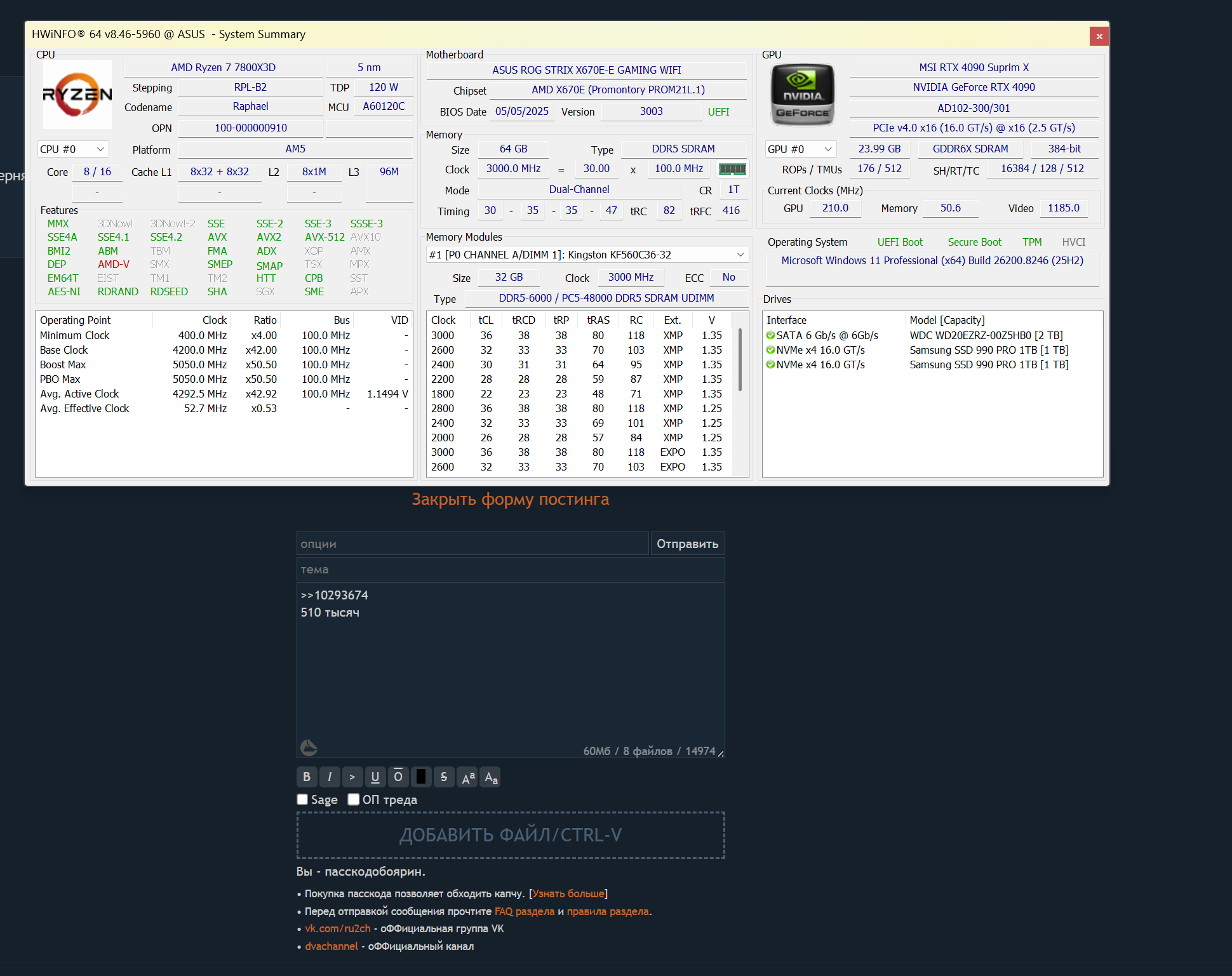Click the тема subject field
Screen dimensions: 1232x976
[x=511, y=569]
